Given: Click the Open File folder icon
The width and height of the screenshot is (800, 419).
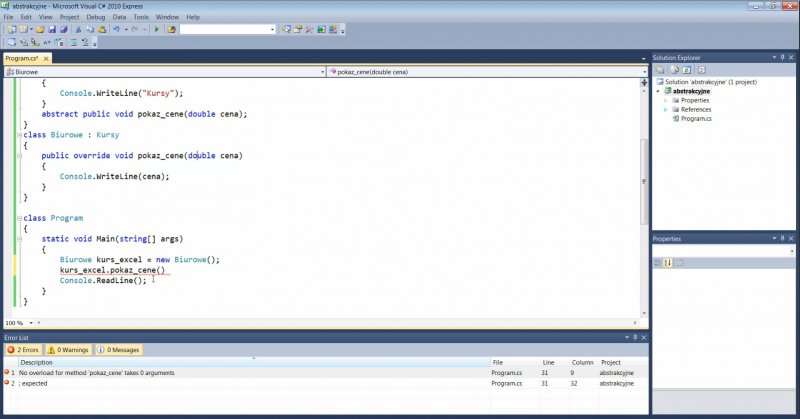Looking at the screenshot, I should click(x=40, y=30).
